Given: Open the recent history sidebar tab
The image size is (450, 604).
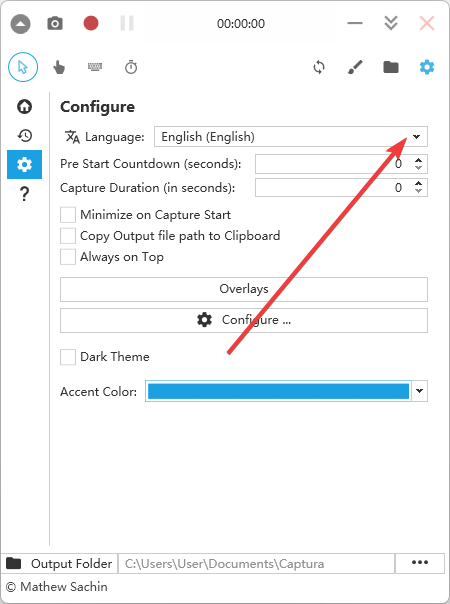Looking at the screenshot, I should tap(24, 135).
